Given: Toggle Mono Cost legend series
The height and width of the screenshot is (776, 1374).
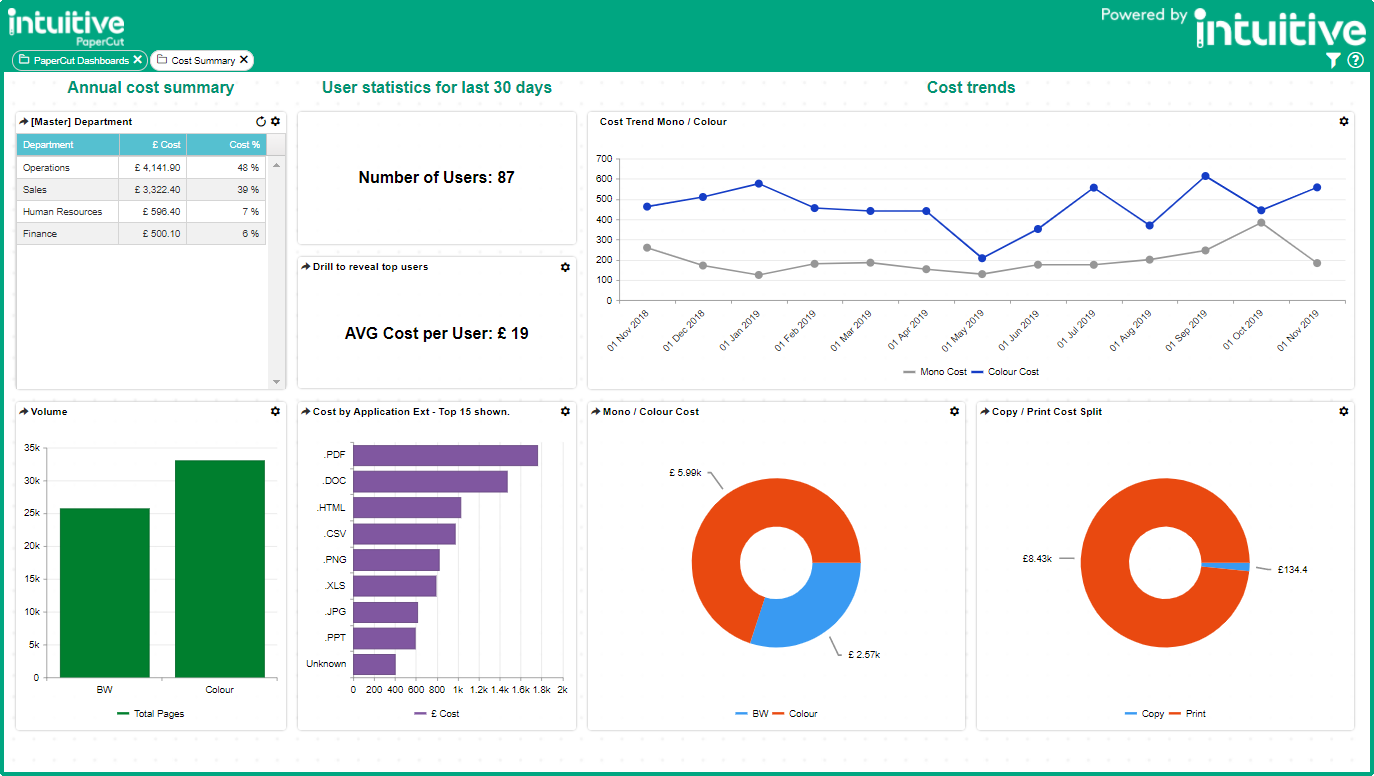Looking at the screenshot, I should click(x=935, y=372).
